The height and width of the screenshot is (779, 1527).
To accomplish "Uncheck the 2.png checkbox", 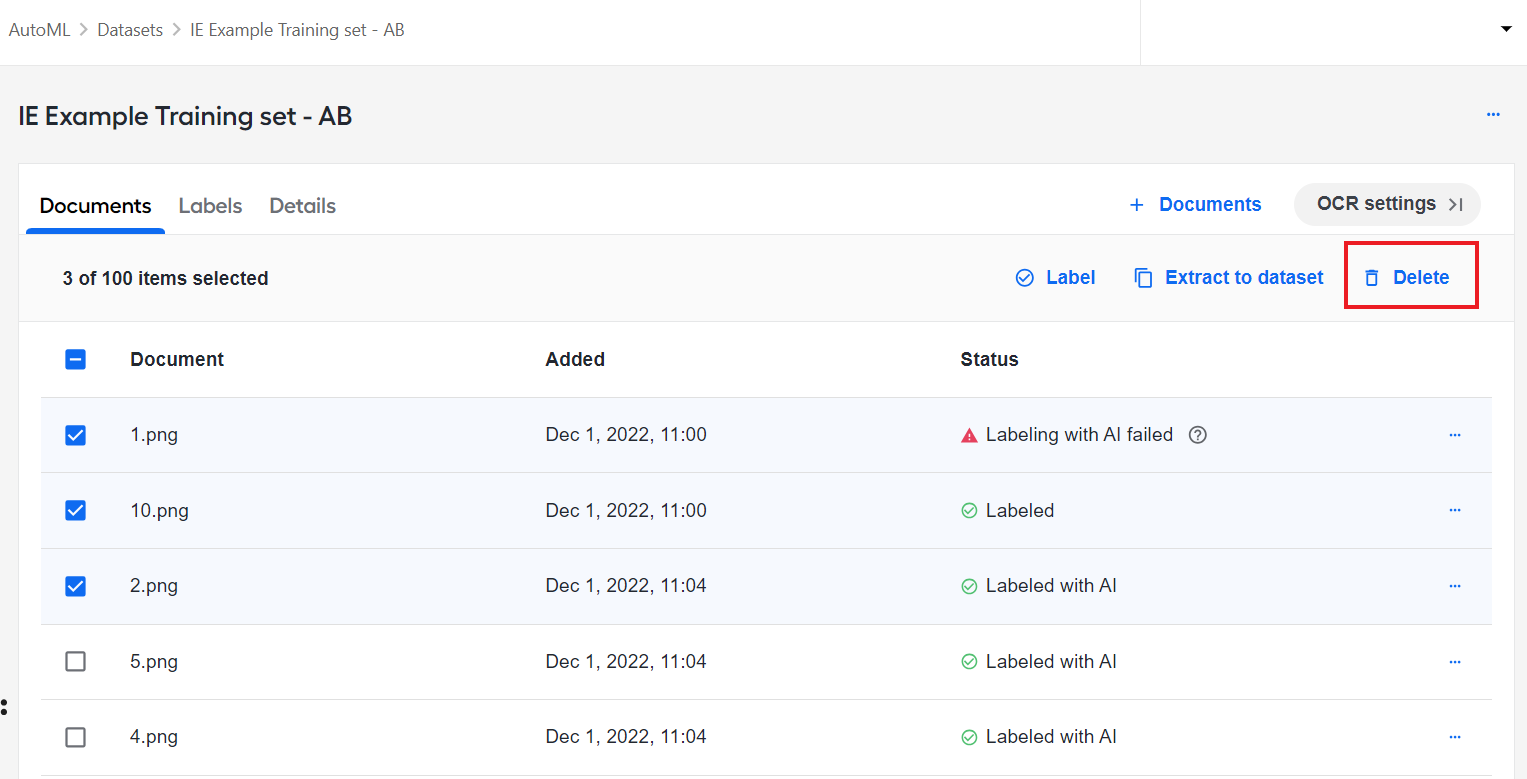I will click(x=75, y=586).
